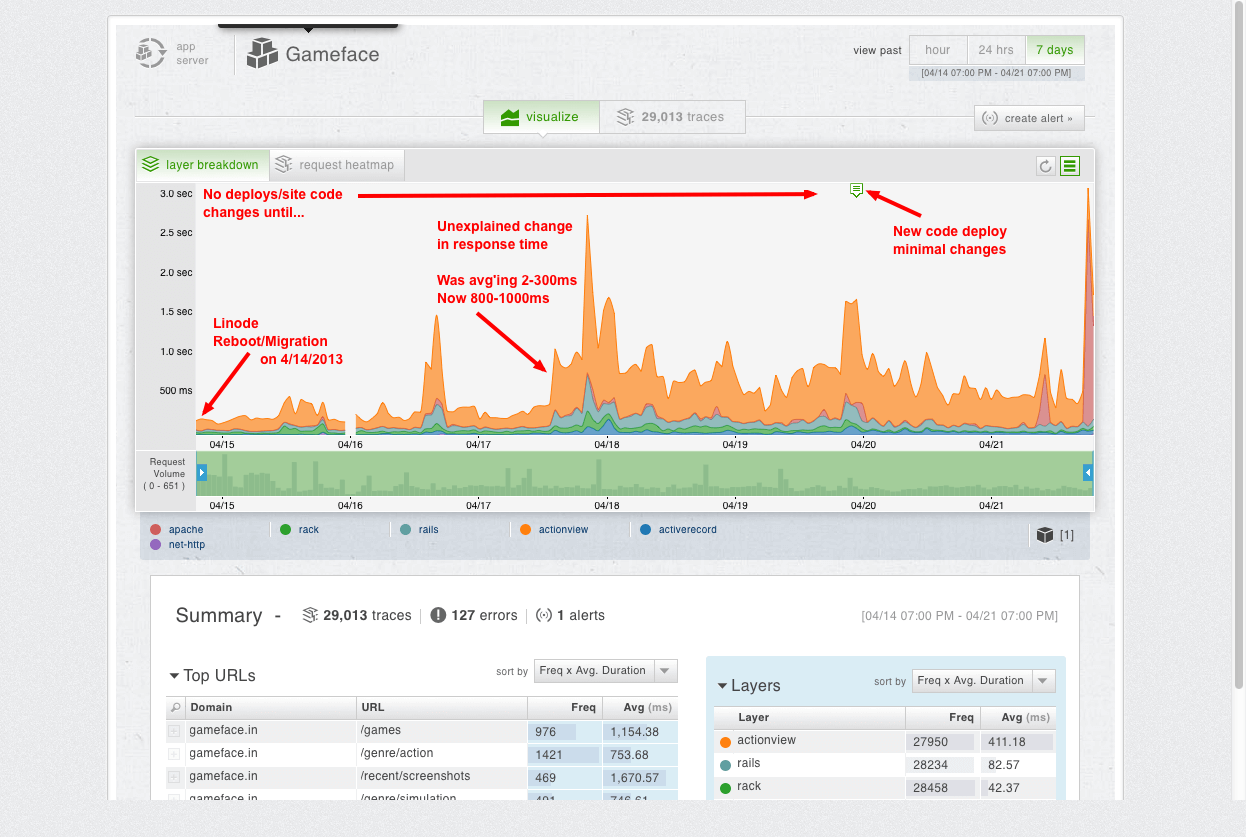
Task: Click the app server icon
Action: click(151, 53)
